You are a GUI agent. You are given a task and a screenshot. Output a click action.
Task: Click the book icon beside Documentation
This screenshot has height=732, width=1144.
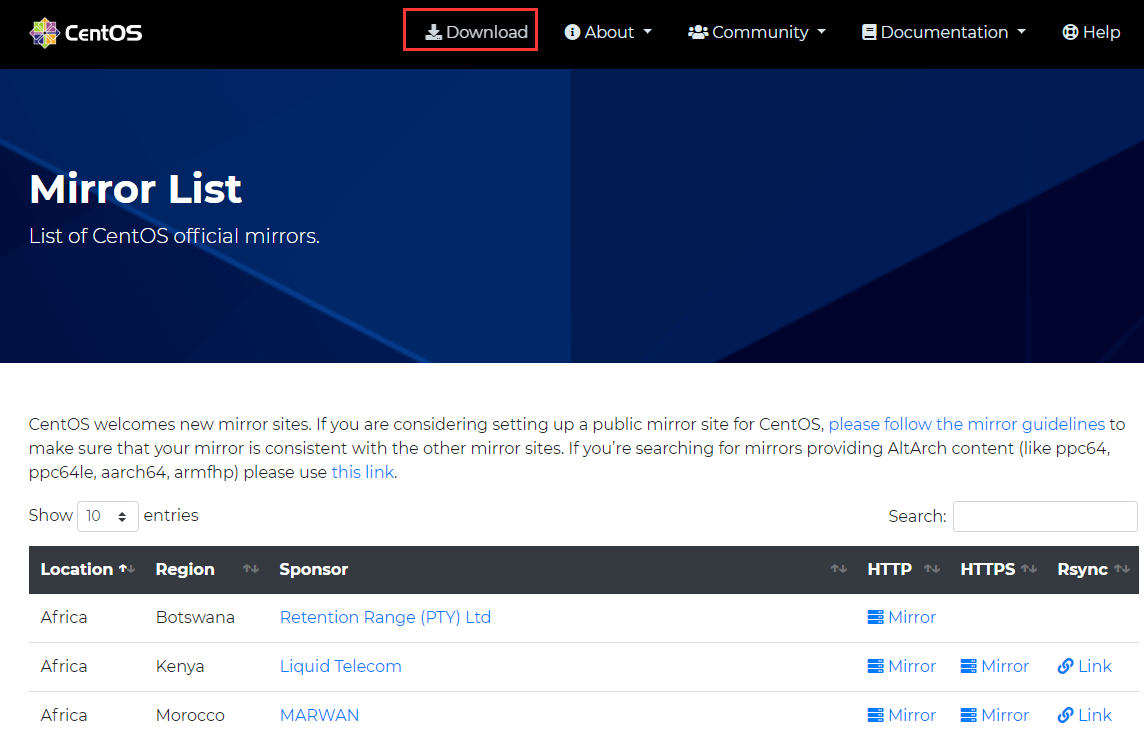[869, 32]
